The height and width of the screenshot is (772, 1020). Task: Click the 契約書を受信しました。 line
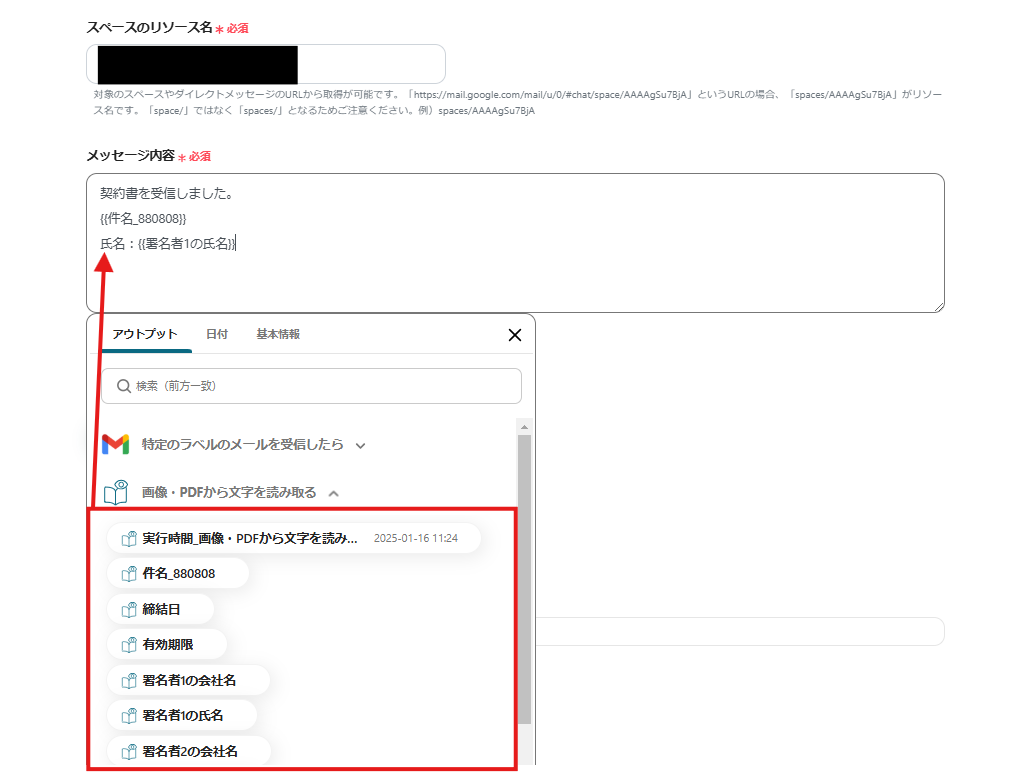click(167, 193)
